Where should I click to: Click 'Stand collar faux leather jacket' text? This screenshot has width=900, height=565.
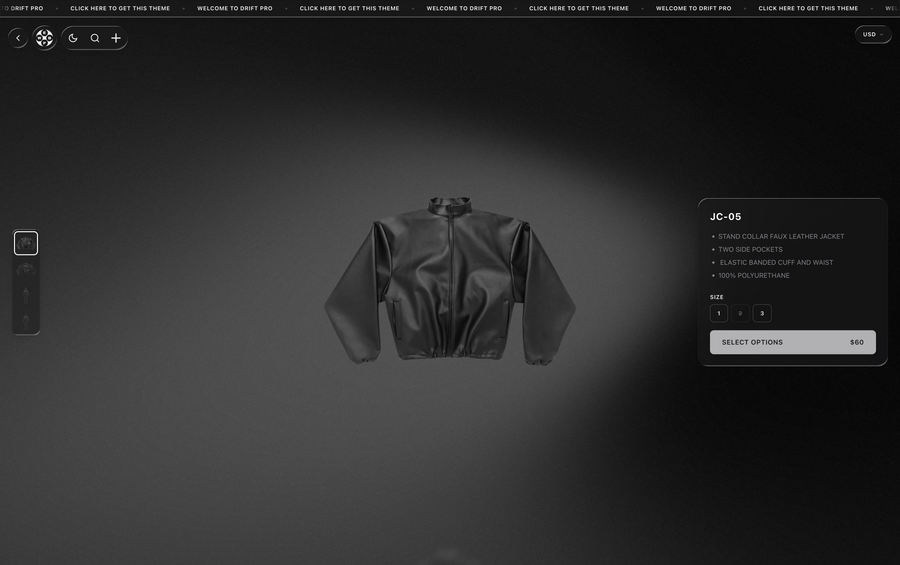point(781,237)
